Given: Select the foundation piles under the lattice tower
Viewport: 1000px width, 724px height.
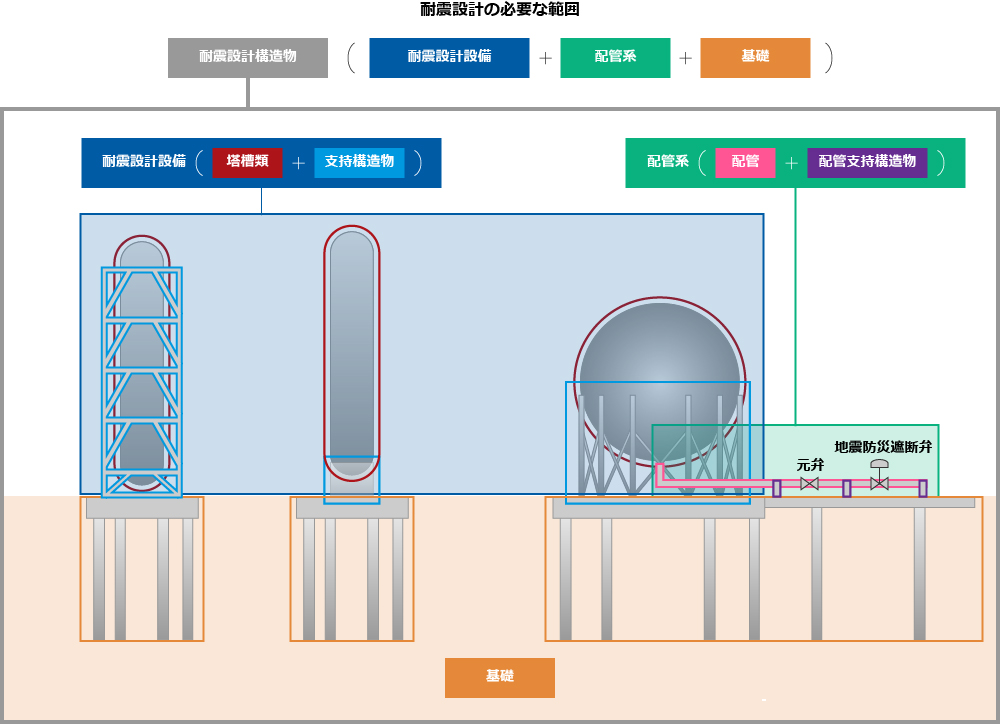Looking at the screenshot, I should click(142, 580).
